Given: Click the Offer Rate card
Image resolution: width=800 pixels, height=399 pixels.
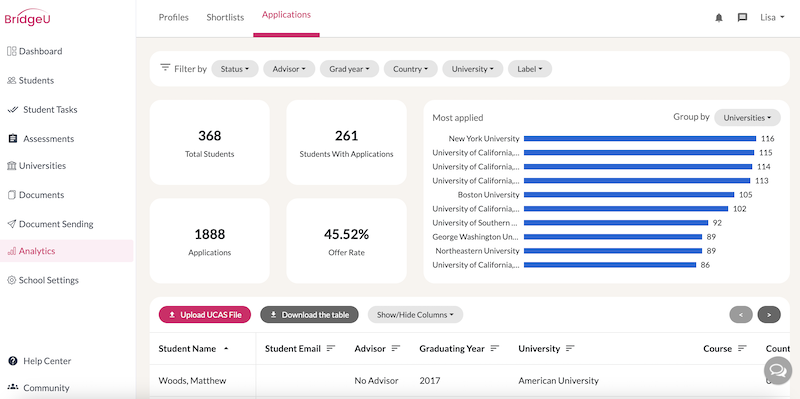Looking at the screenshot, I should coord(346,241).
